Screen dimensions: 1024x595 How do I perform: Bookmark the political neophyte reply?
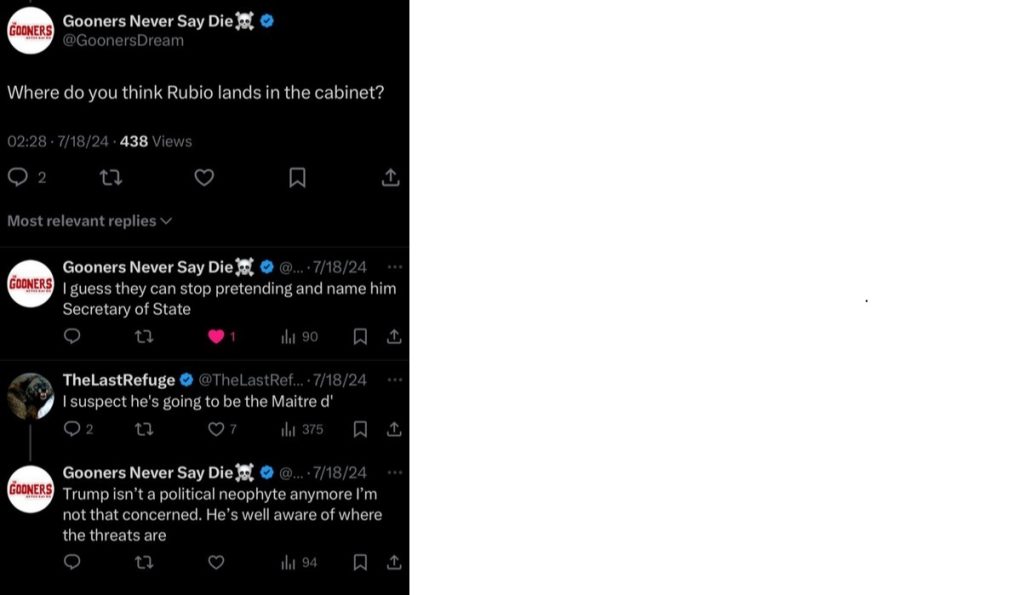(x=360, y=562)
